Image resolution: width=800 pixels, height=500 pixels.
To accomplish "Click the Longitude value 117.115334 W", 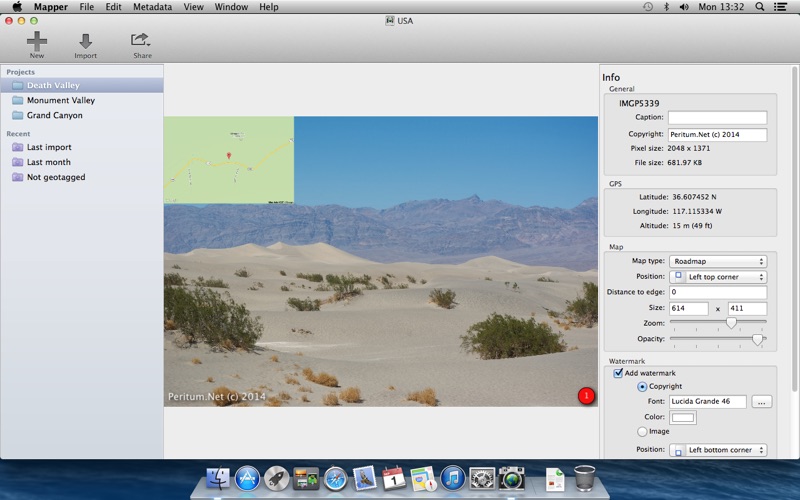I will (x=696, y=211).
